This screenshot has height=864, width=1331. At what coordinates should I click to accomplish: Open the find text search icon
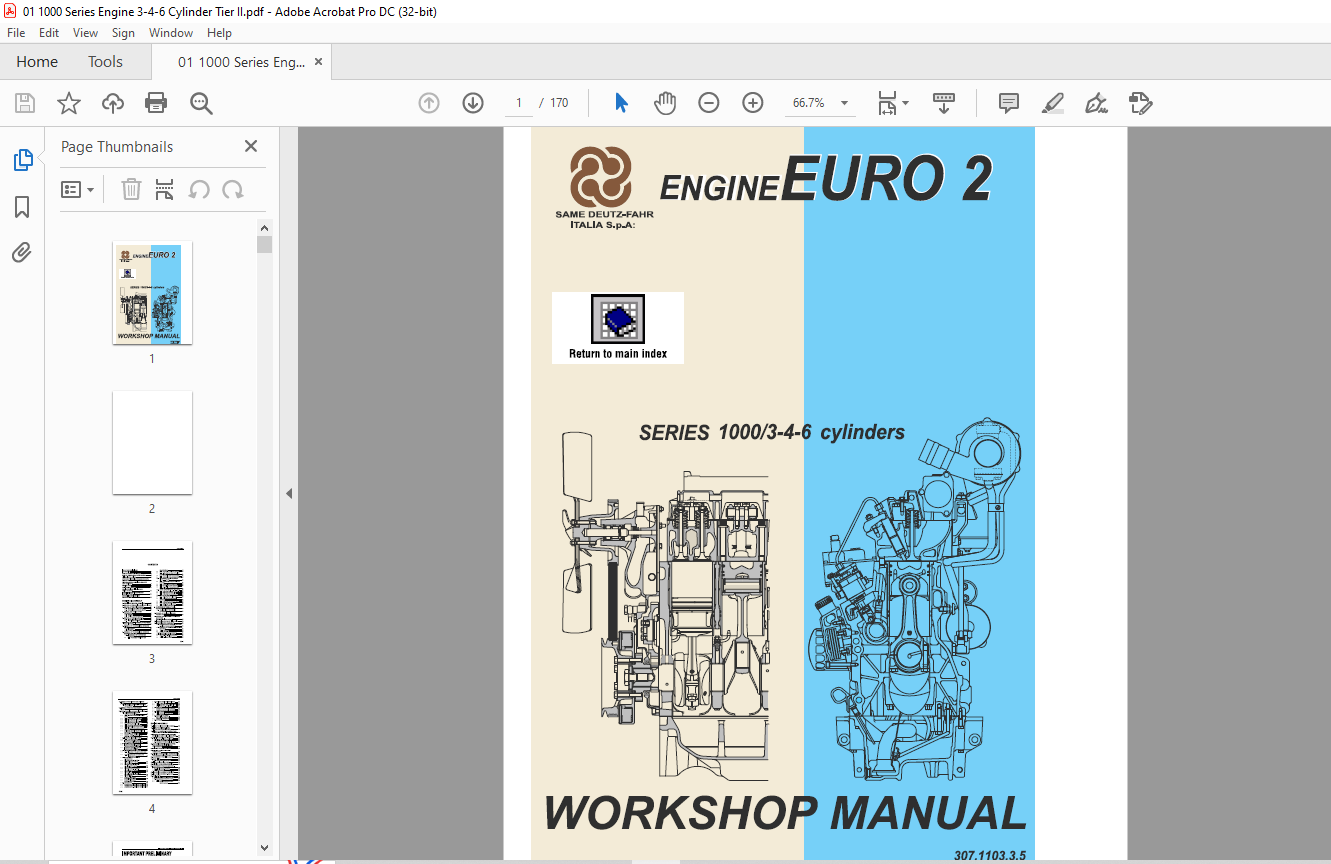[201, 103]
